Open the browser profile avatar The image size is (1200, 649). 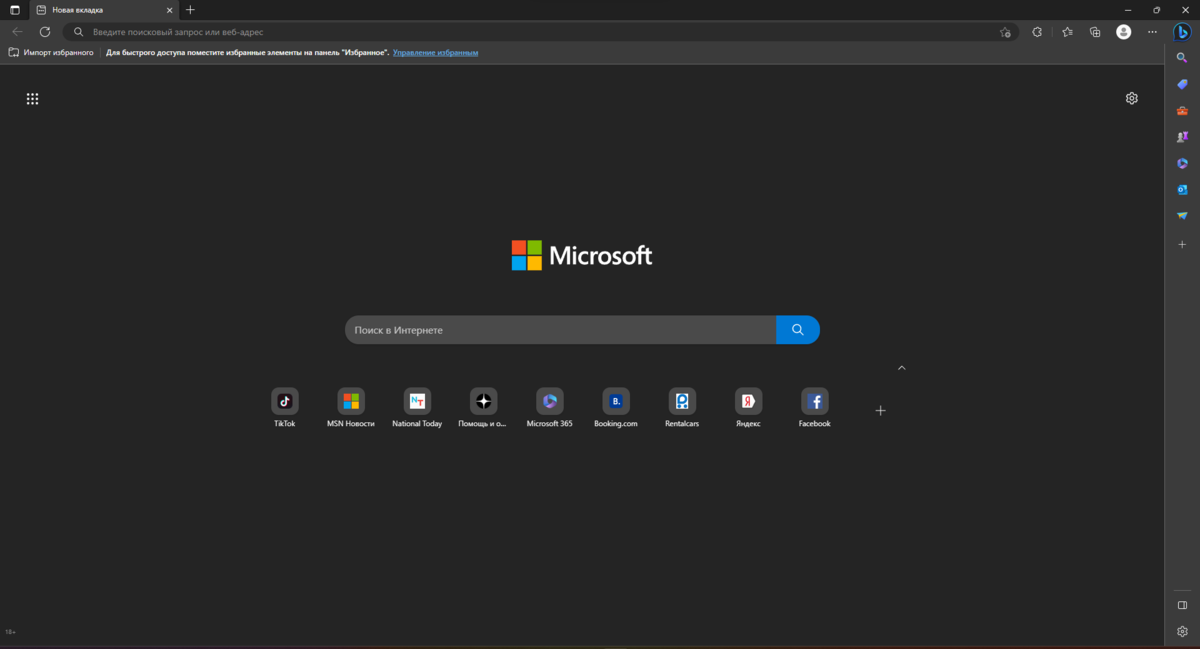pos(1123,31)
